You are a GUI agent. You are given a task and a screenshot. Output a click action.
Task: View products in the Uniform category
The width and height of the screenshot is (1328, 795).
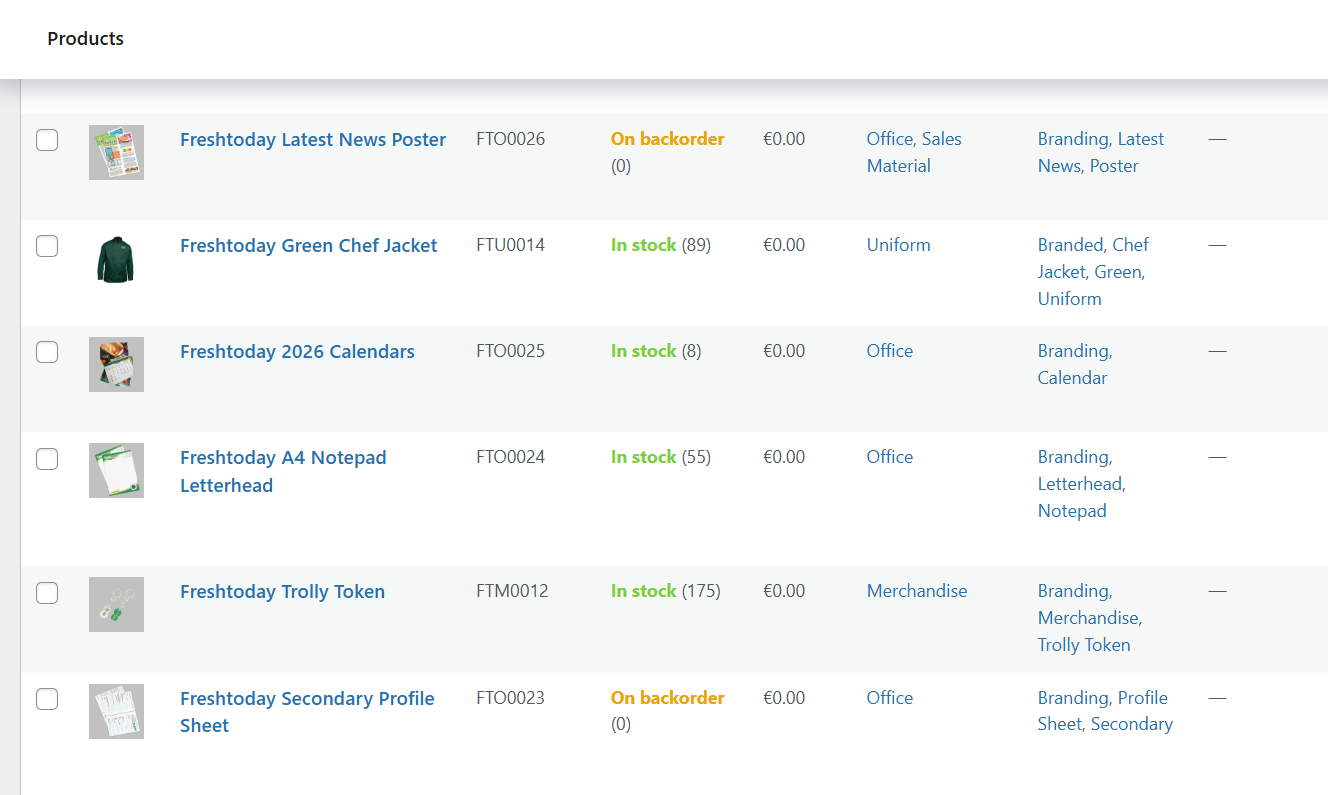click(898, 245)
